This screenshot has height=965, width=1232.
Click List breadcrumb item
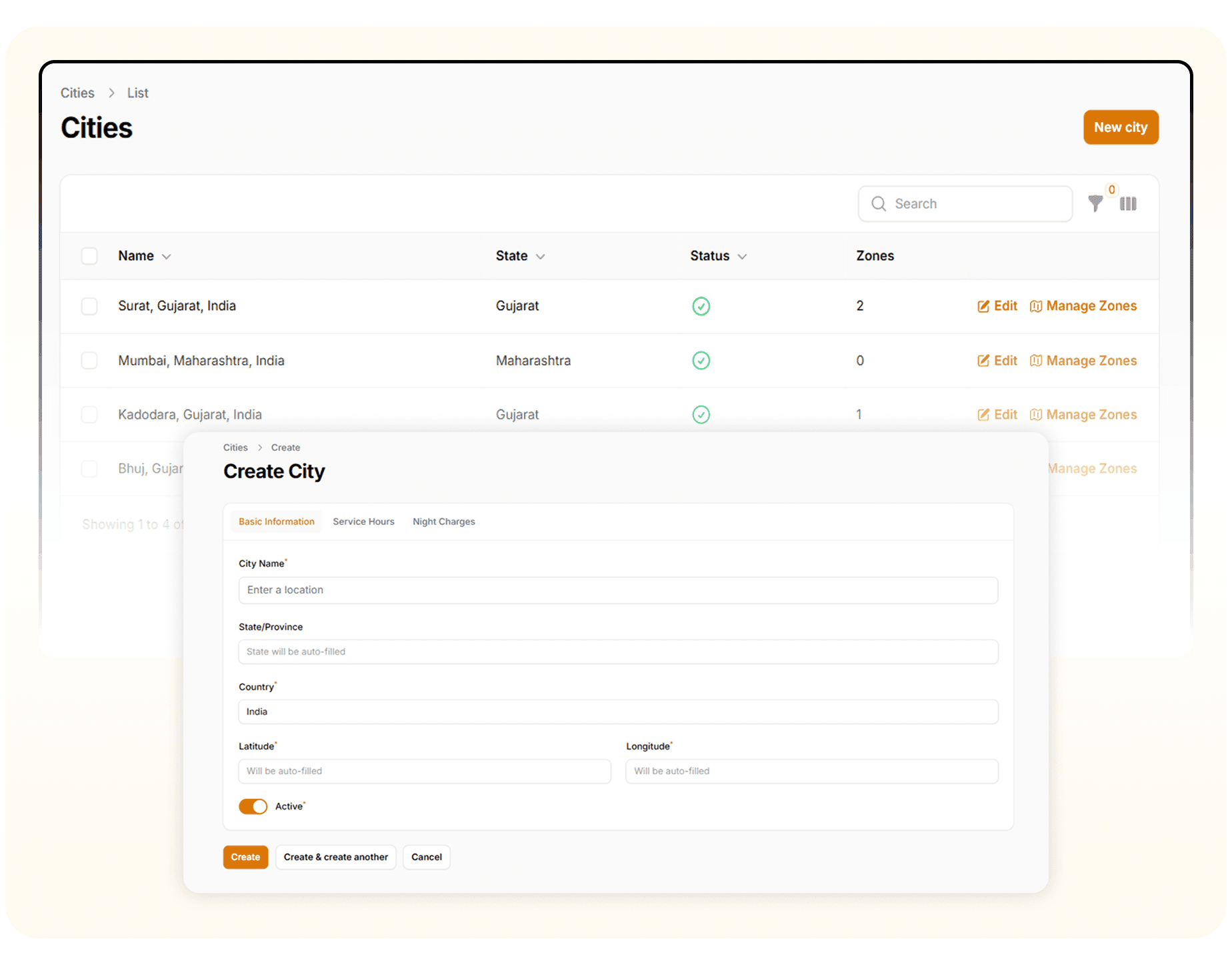[137, 93]
